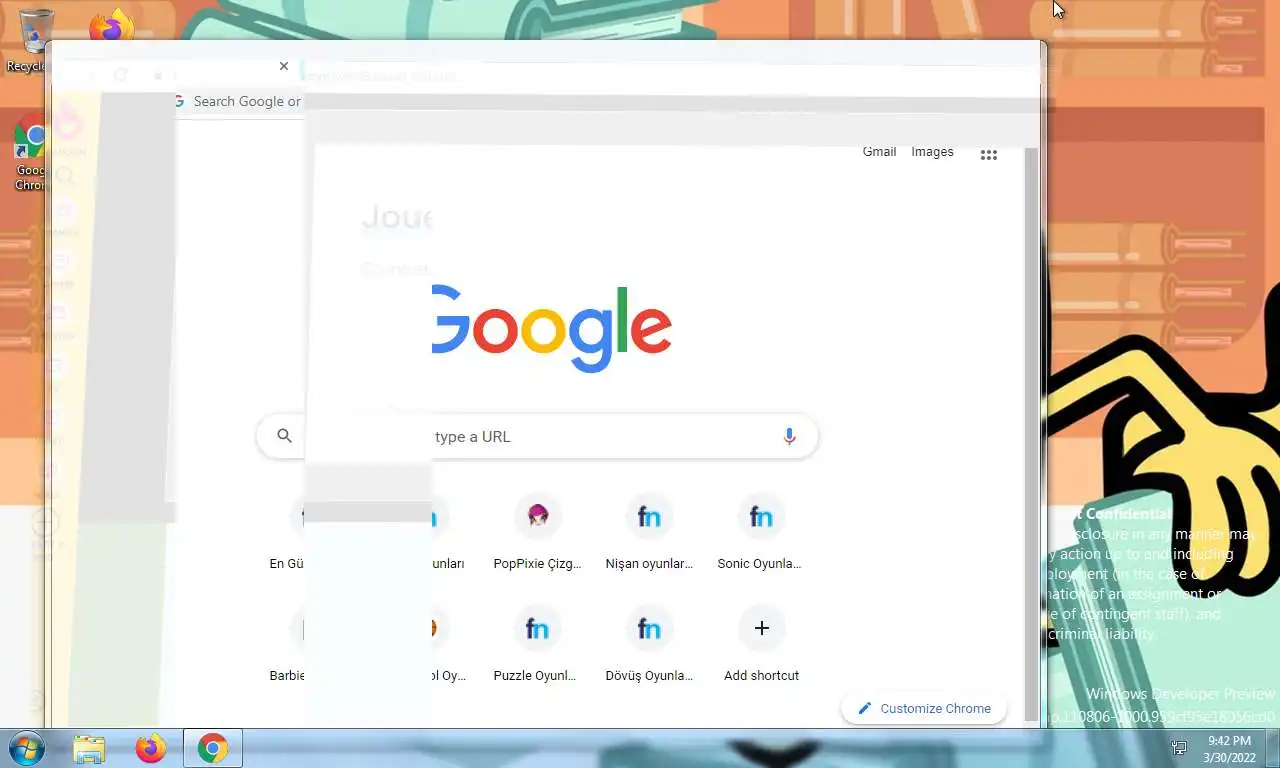This screenshot has width=1280, height=768.
Task: Select the Firefox icon on the desktop
Action: pos(111,28)
